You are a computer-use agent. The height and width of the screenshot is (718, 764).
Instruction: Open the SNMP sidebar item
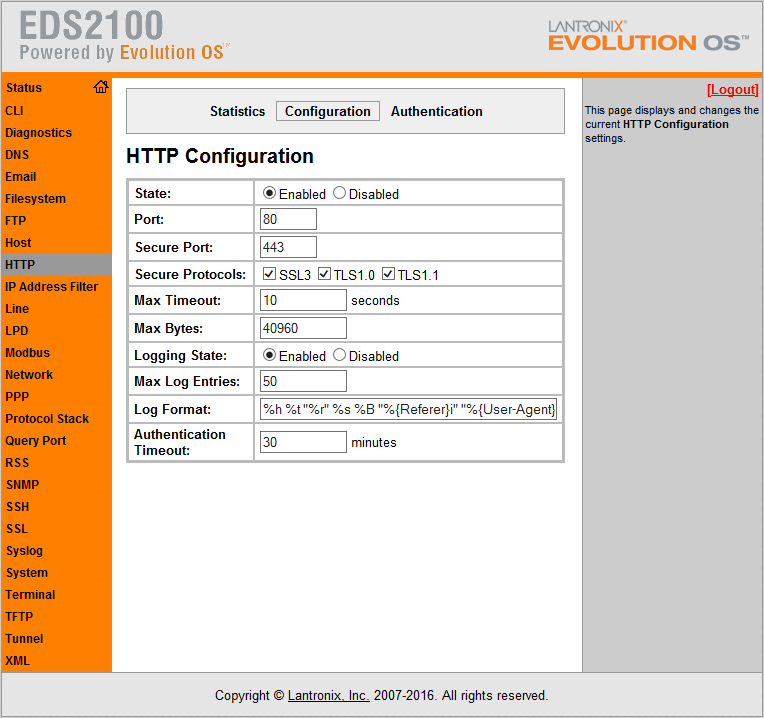(x=57, y=484)
